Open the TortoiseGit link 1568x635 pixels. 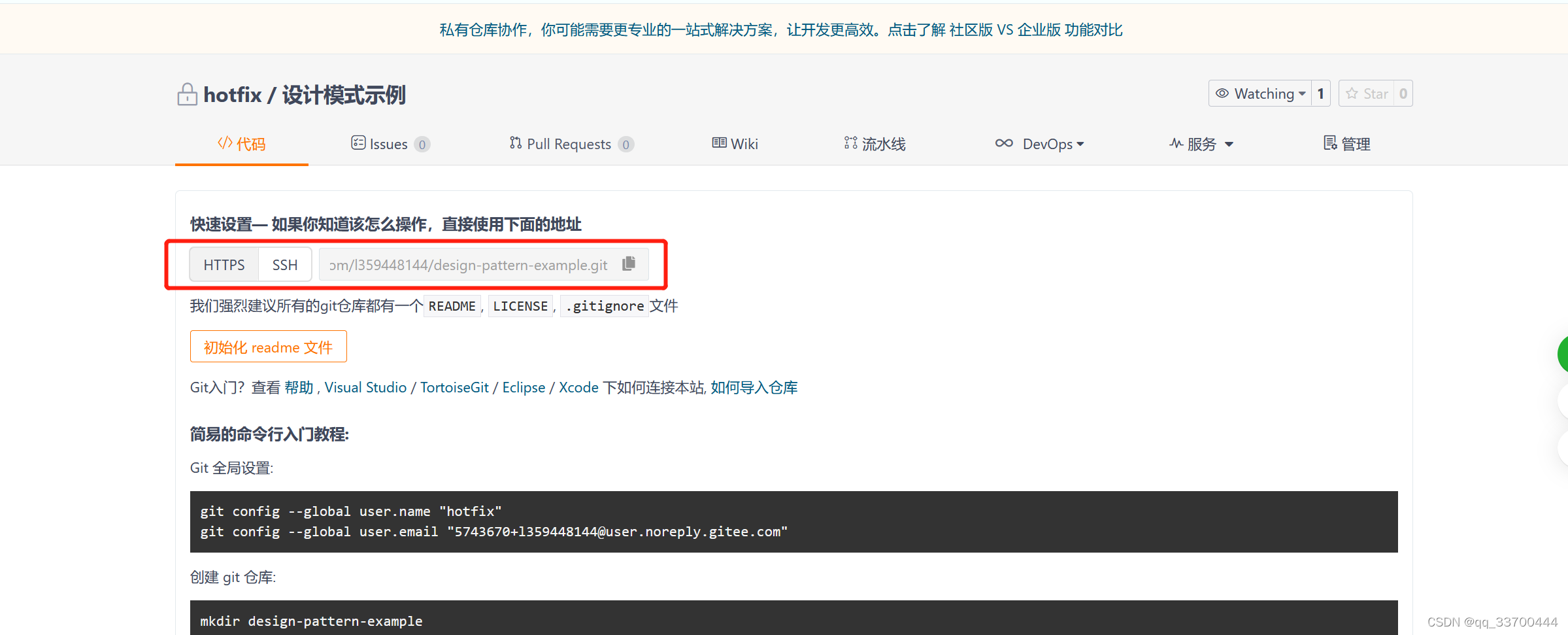pos(454,387)
